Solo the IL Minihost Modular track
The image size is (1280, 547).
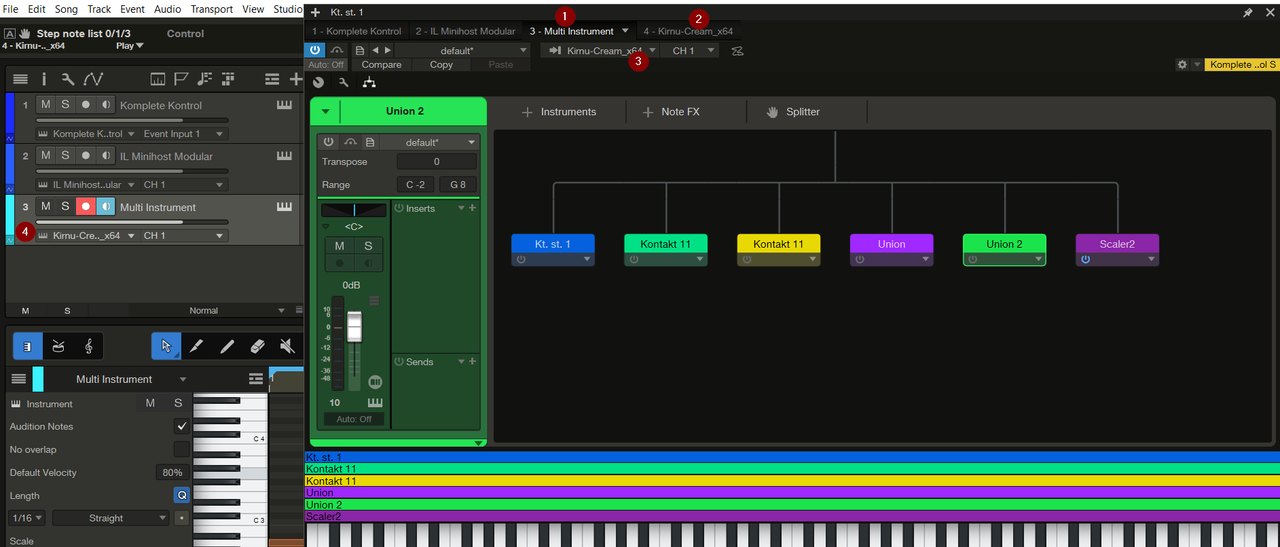pos(65,155)
